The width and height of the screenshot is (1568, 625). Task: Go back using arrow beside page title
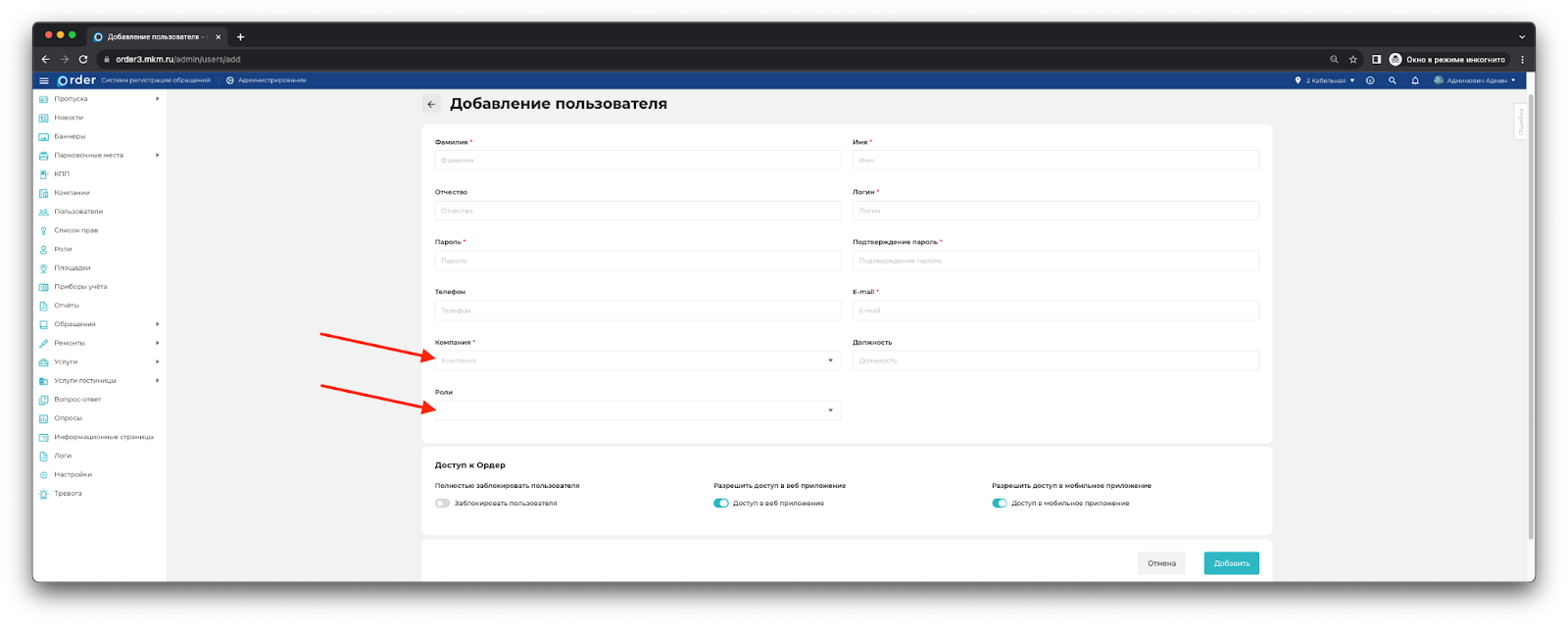pyautogui.click(x=431, y=104)
